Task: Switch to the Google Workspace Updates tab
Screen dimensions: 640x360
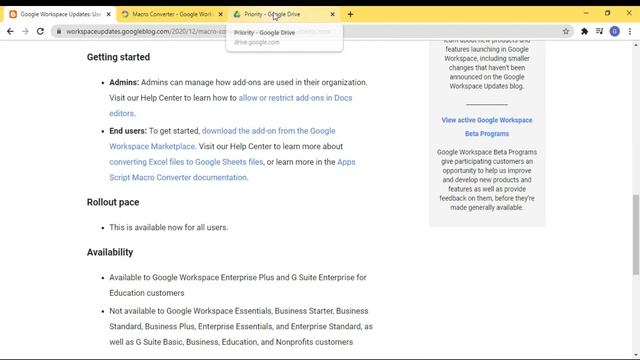Action: click(60, 14)
